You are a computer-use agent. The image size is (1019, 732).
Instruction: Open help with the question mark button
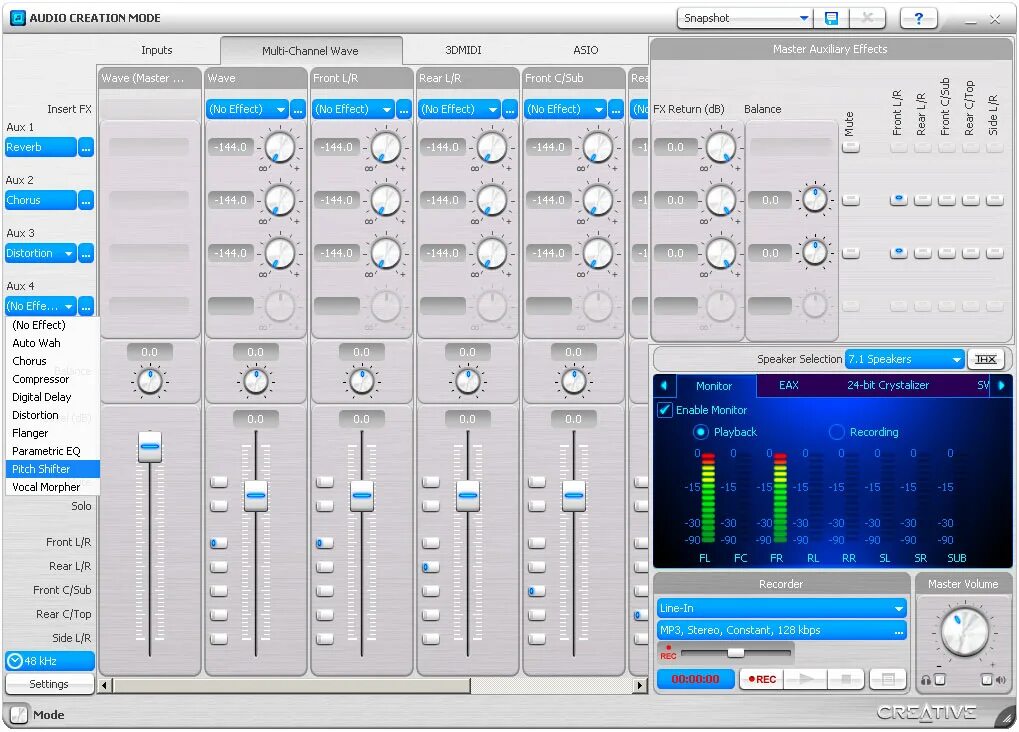[x=918, y=18]
